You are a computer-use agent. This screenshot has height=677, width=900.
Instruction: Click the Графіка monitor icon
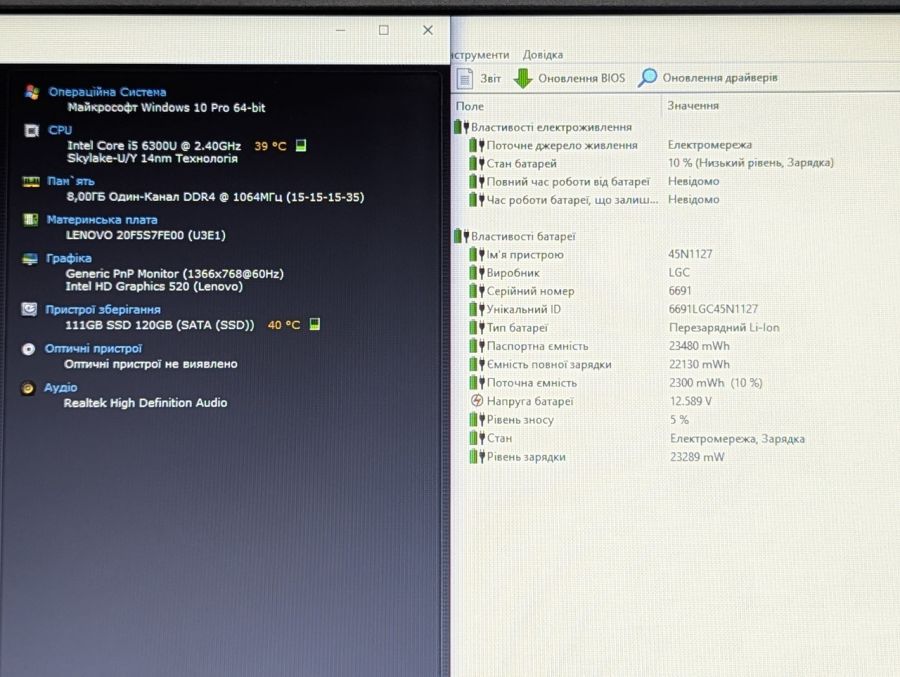pos(30,259)
